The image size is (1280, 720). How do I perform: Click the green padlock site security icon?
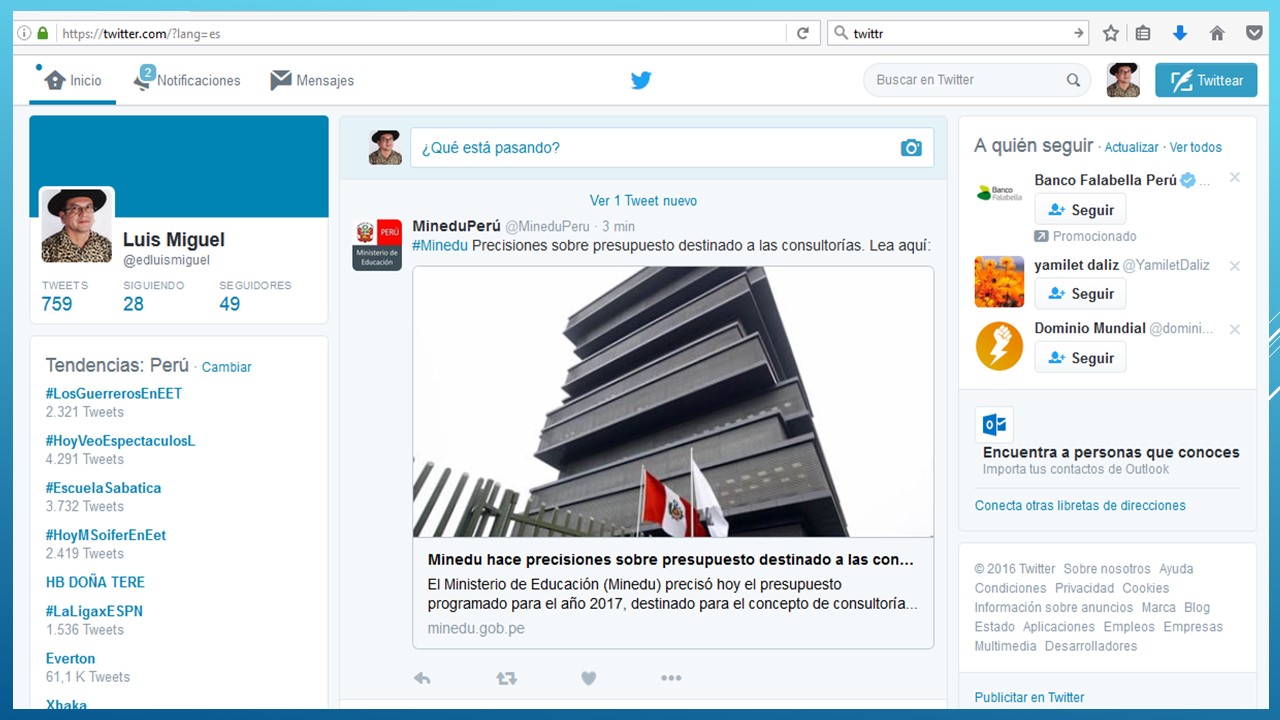(x=43, y=33)
